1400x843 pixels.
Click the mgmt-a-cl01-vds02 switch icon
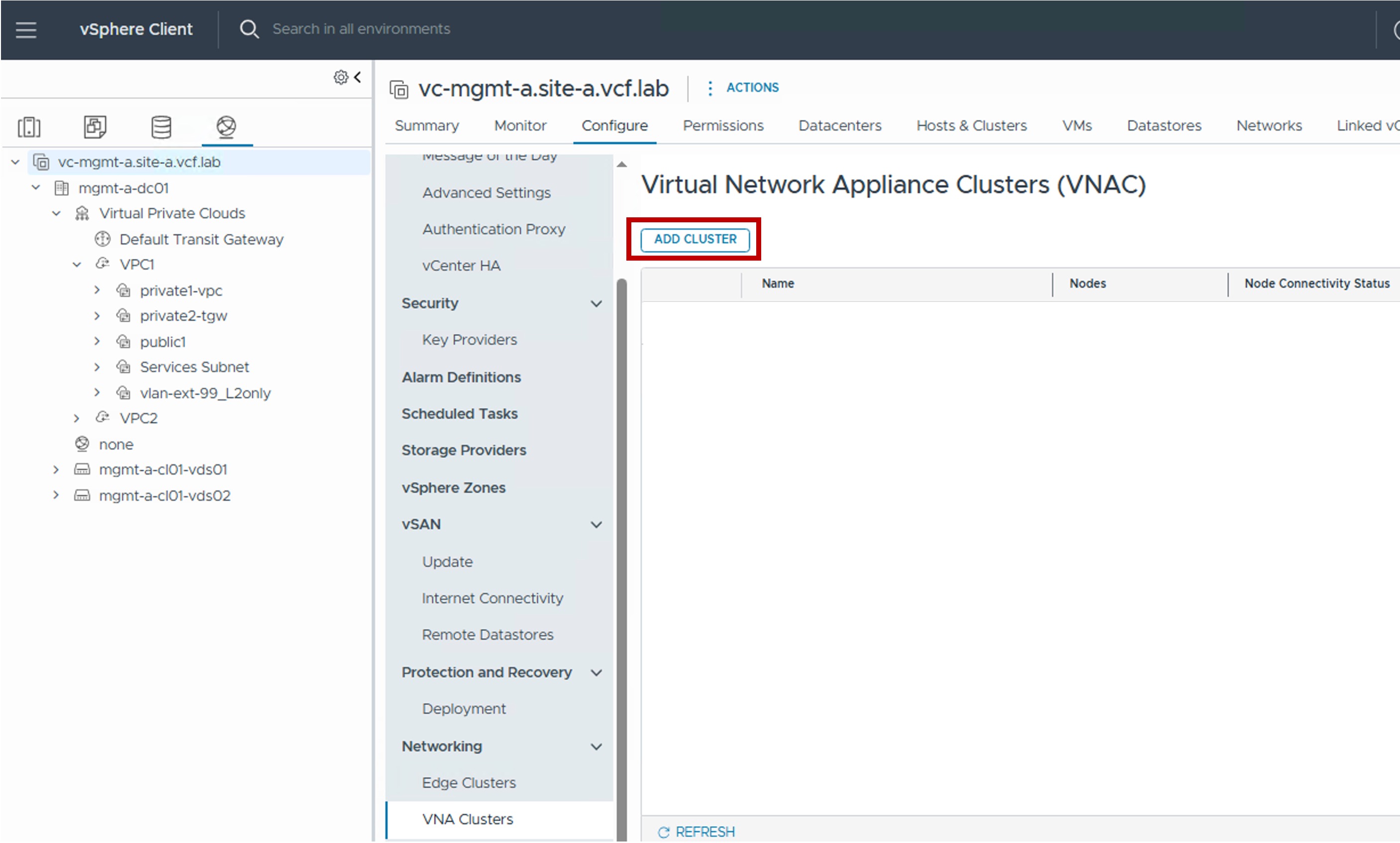tap(82, 495)
